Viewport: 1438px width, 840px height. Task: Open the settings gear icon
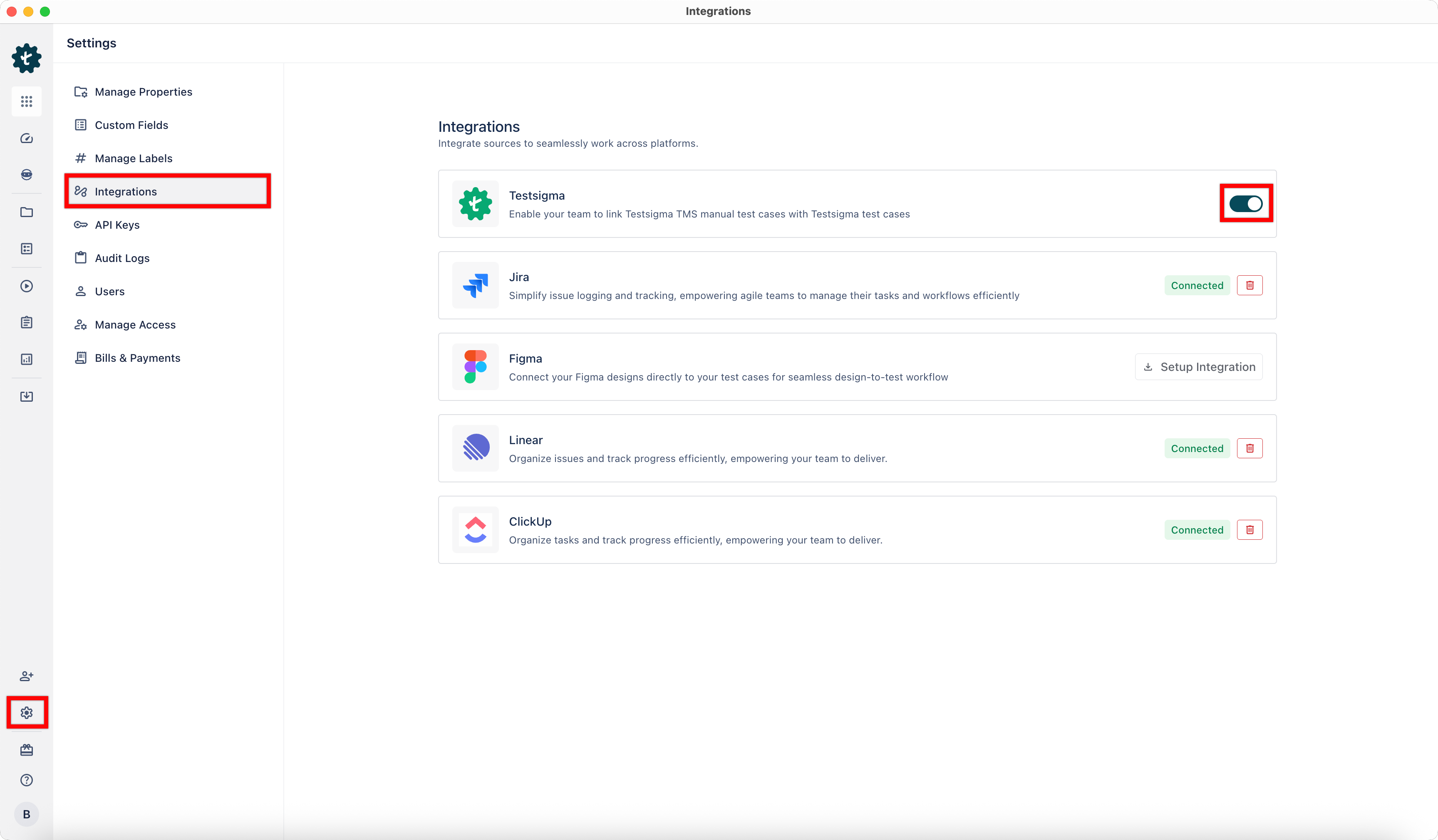point(26,712)
